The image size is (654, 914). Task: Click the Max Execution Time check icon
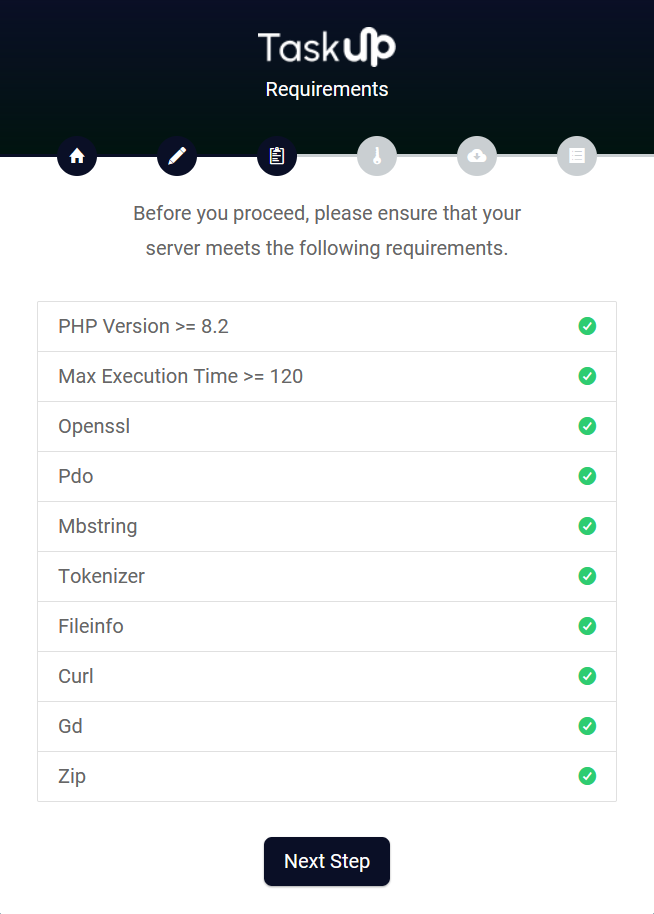coord(587,376)
